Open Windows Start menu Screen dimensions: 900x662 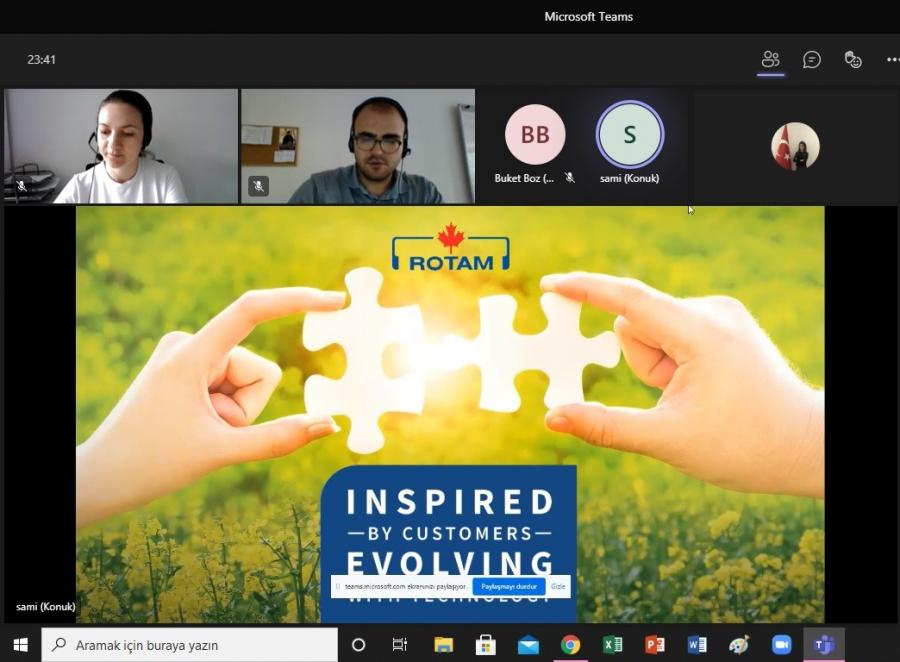click(20, 645)
